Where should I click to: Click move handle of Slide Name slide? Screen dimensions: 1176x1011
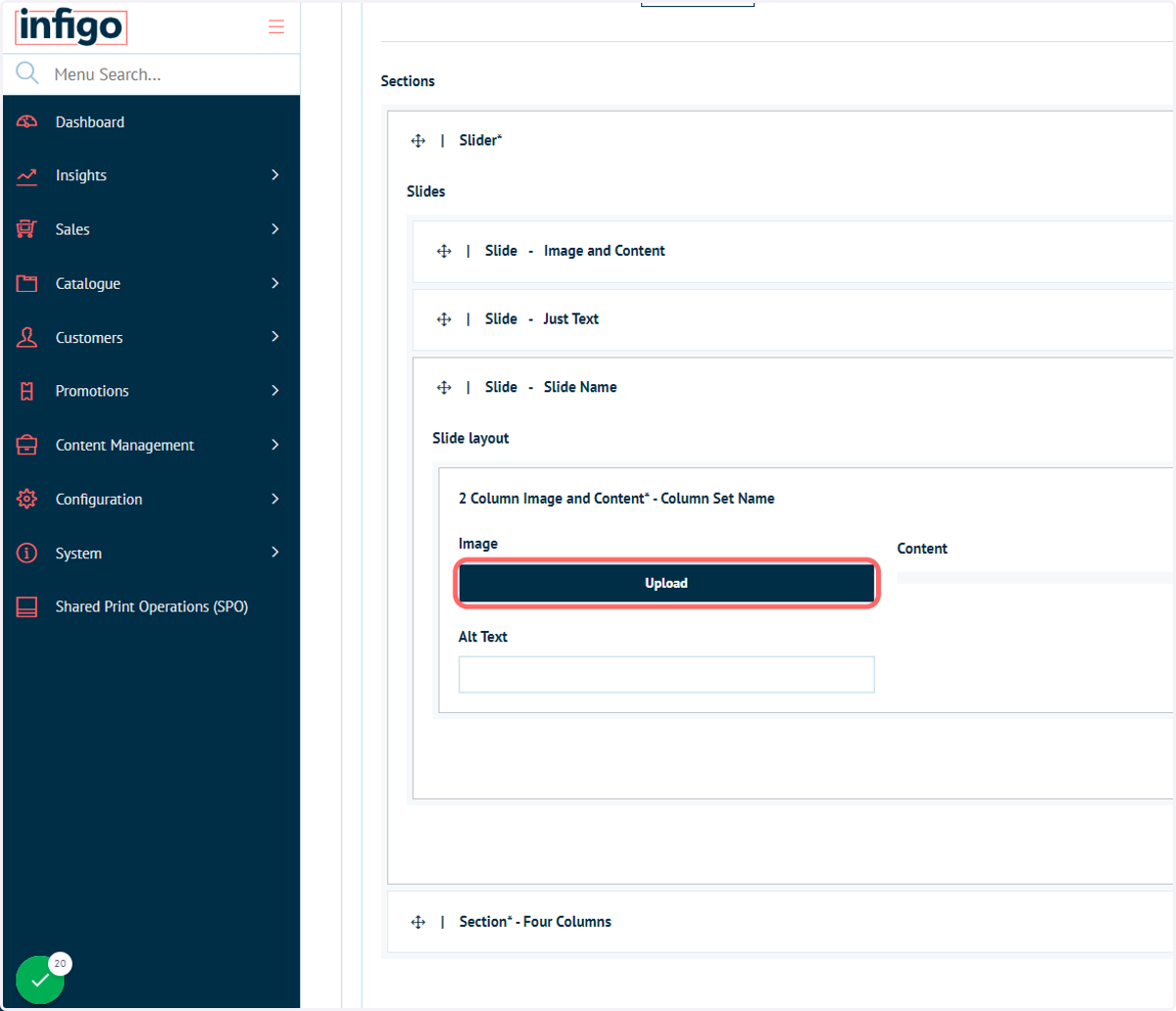(444, 388)
